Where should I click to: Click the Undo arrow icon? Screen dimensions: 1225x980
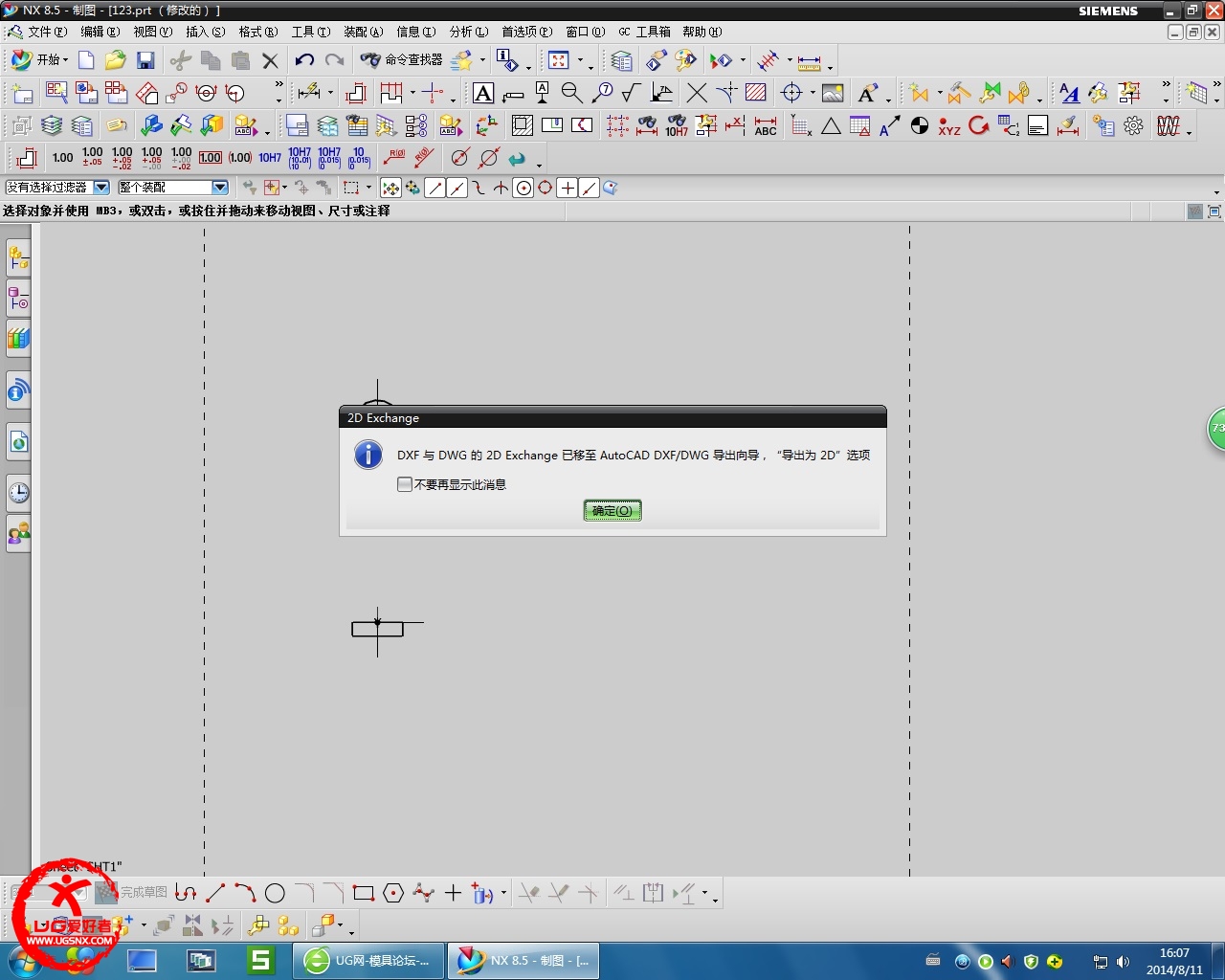pyautogui.click(x=304, y=60)
